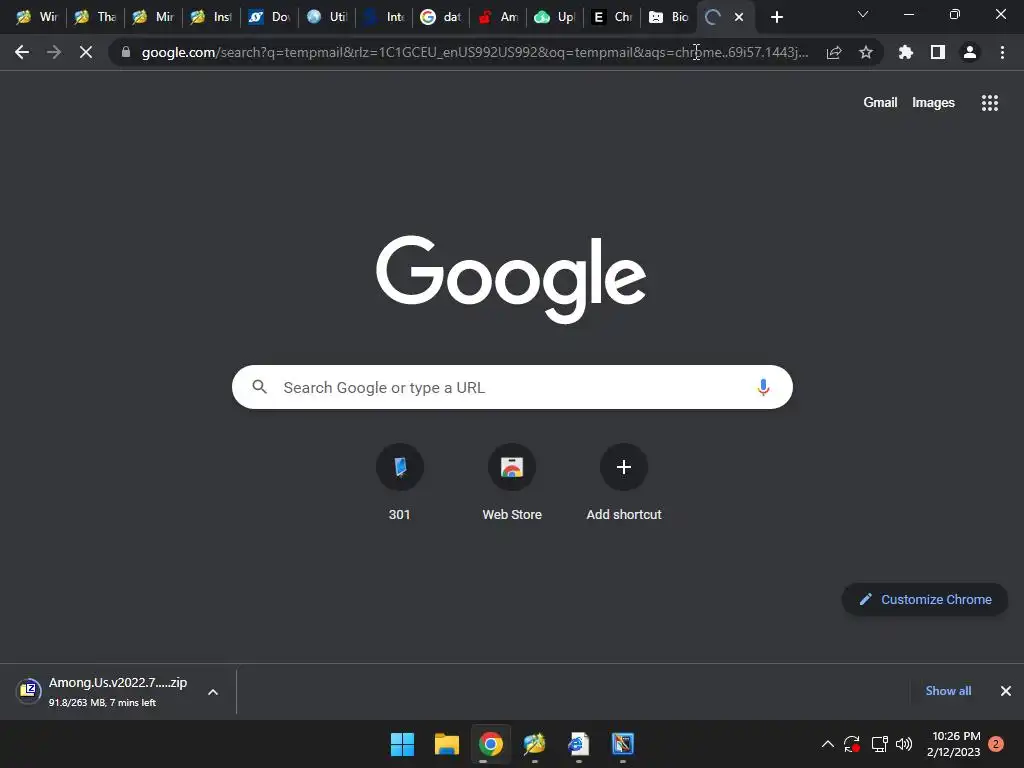
Task: Close the downloads bar
Action: point(1006,691)
